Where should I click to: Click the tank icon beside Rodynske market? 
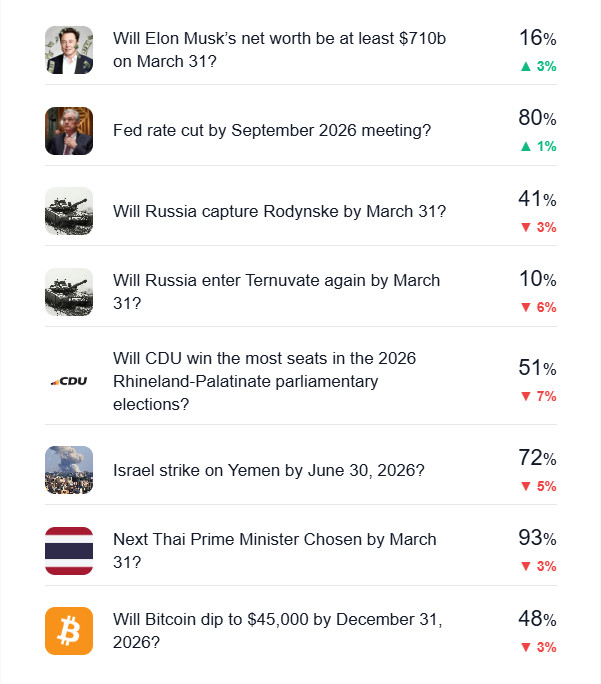[69, 212]
